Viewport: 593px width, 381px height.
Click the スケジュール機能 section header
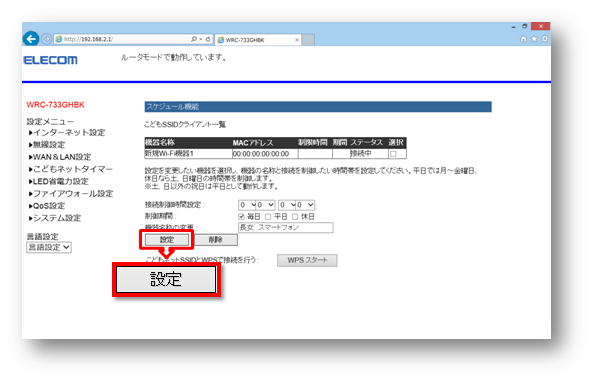(318, 107)
